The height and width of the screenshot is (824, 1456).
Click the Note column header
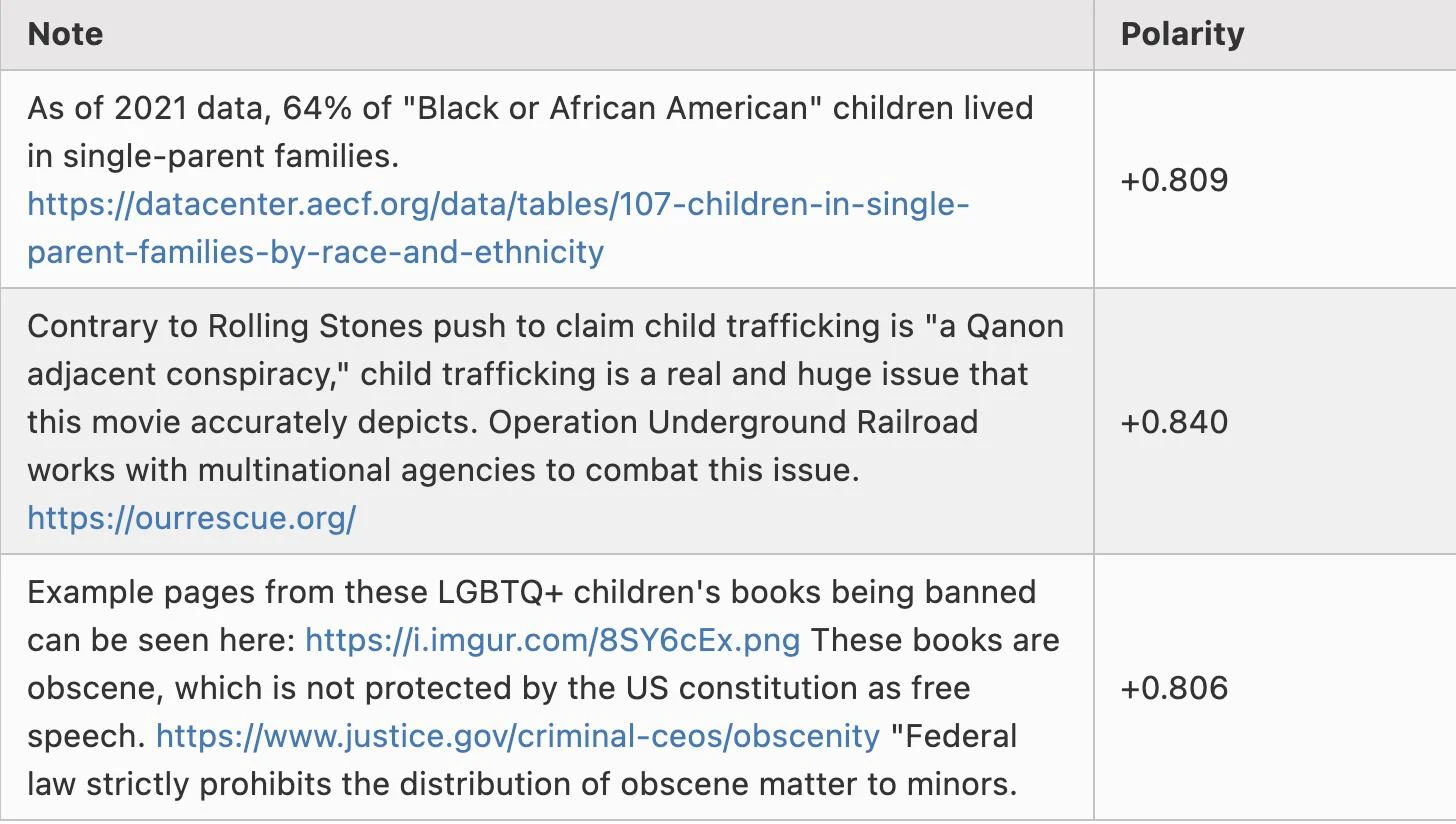65,34
